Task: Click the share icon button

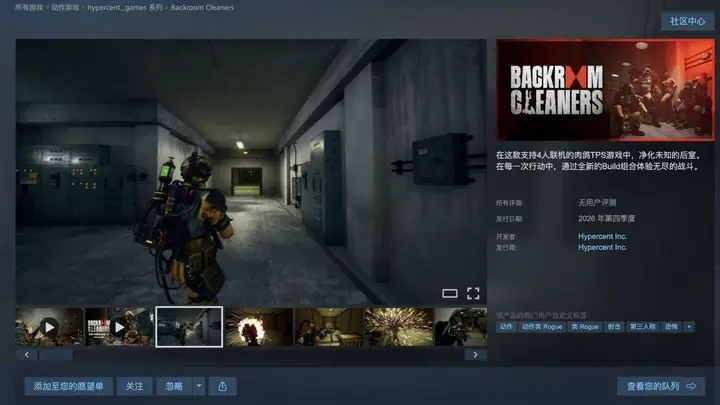Action: point(223,386)
